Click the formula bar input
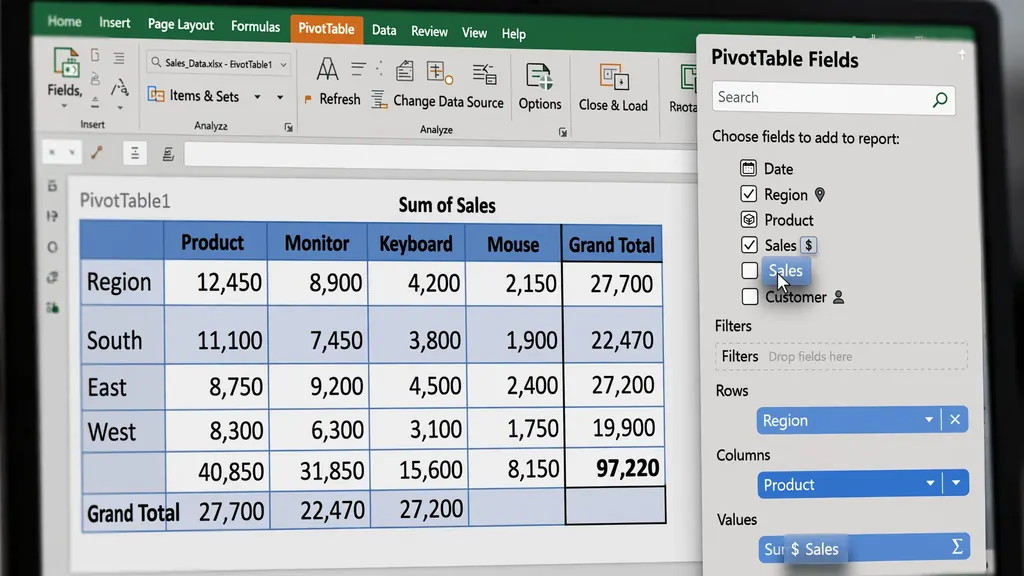 441,155
